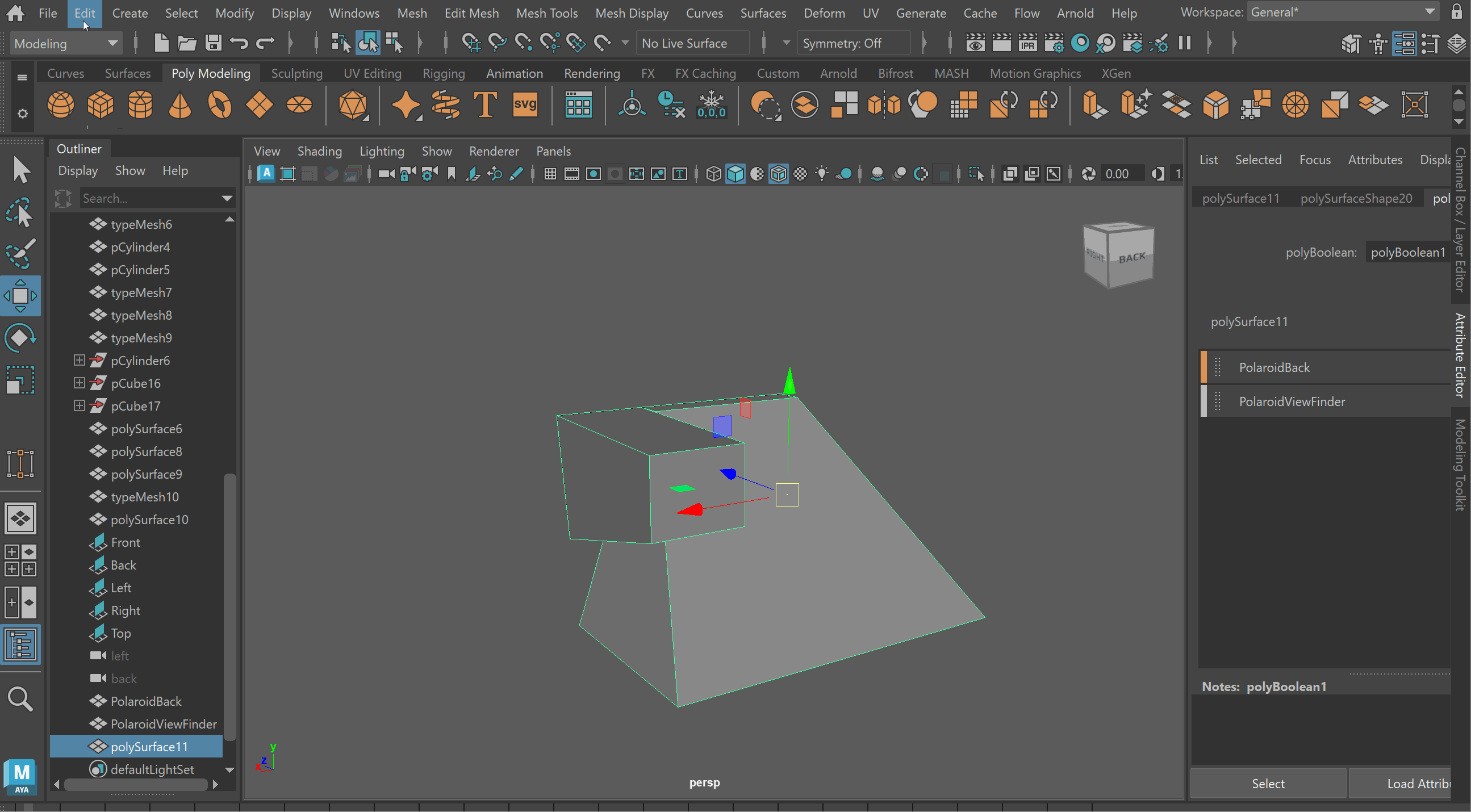Toggle the viewport grid display

click(x=550, y=174)
